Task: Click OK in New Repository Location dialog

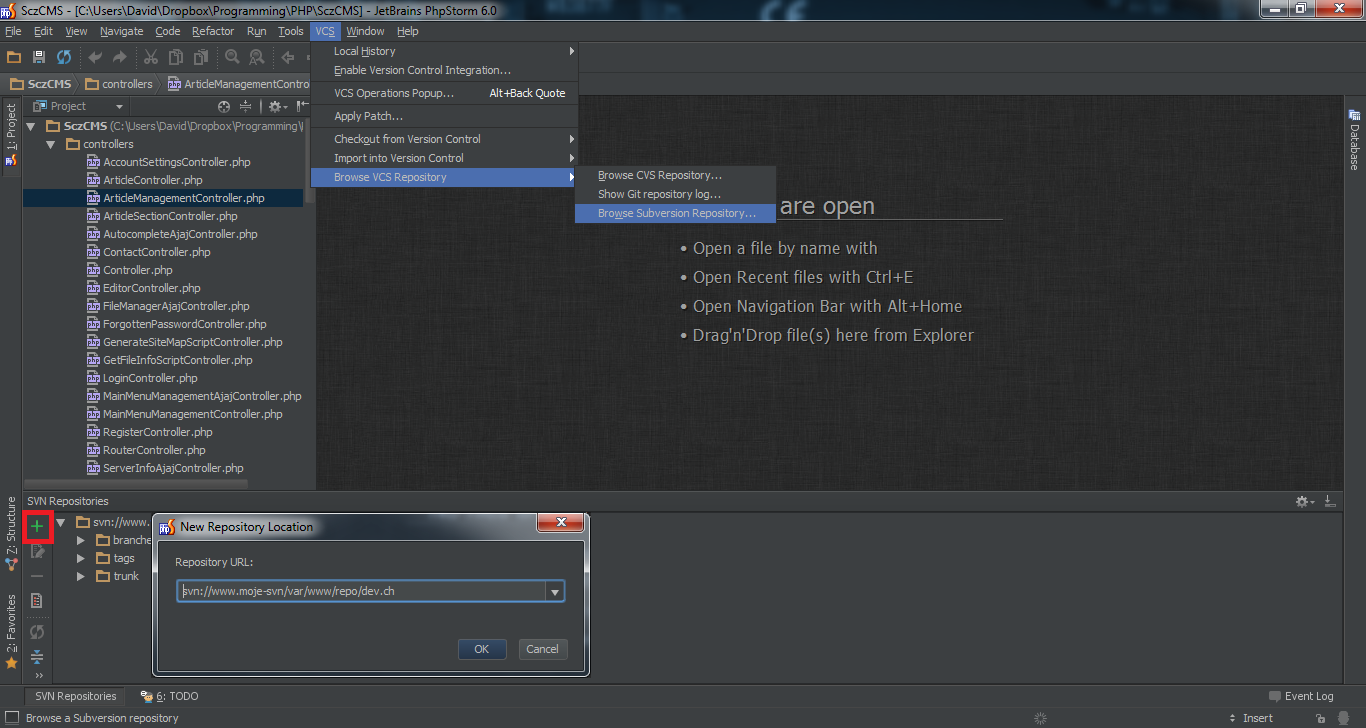Action: coord(482,649)
